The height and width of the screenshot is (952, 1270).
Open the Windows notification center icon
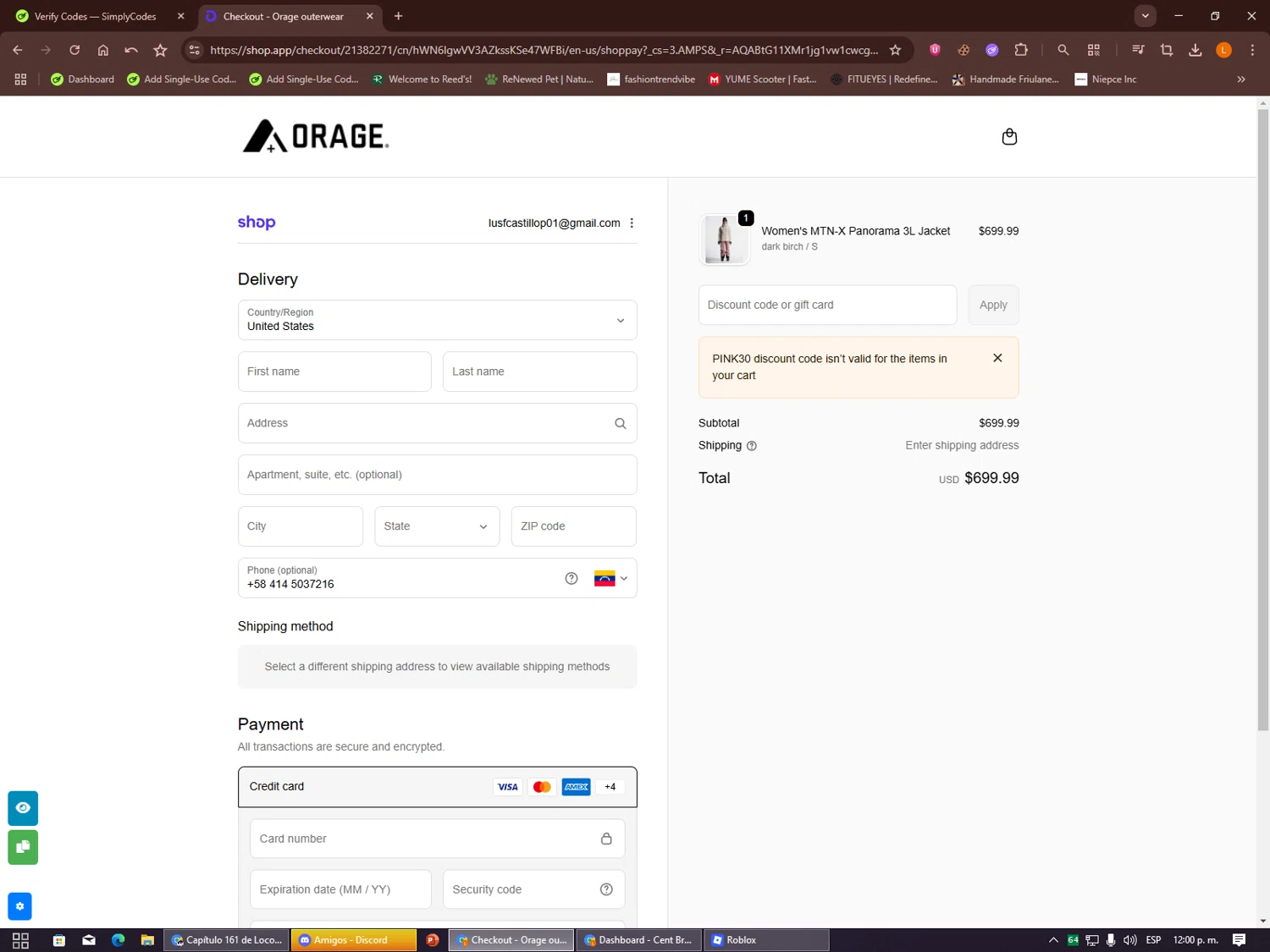pyautogui.click(x=1239, y=940)
